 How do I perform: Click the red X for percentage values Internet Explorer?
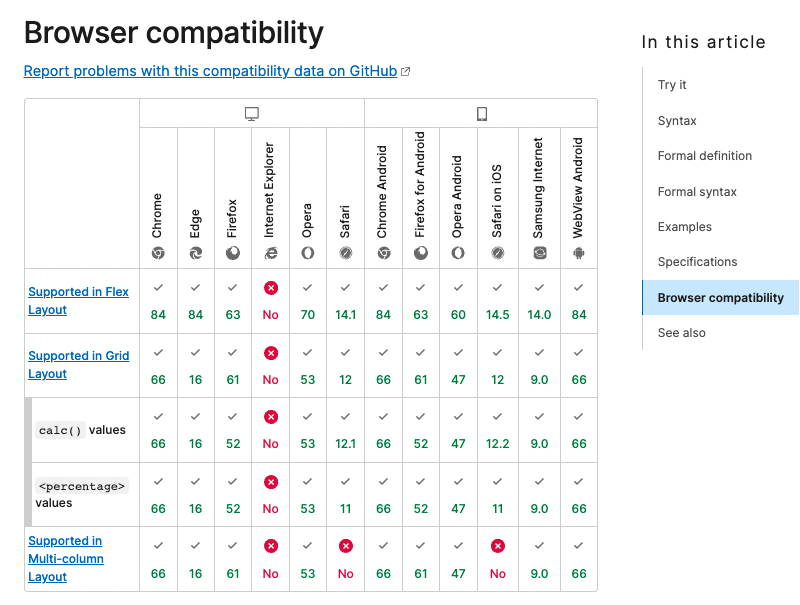(x=271, y=482)
